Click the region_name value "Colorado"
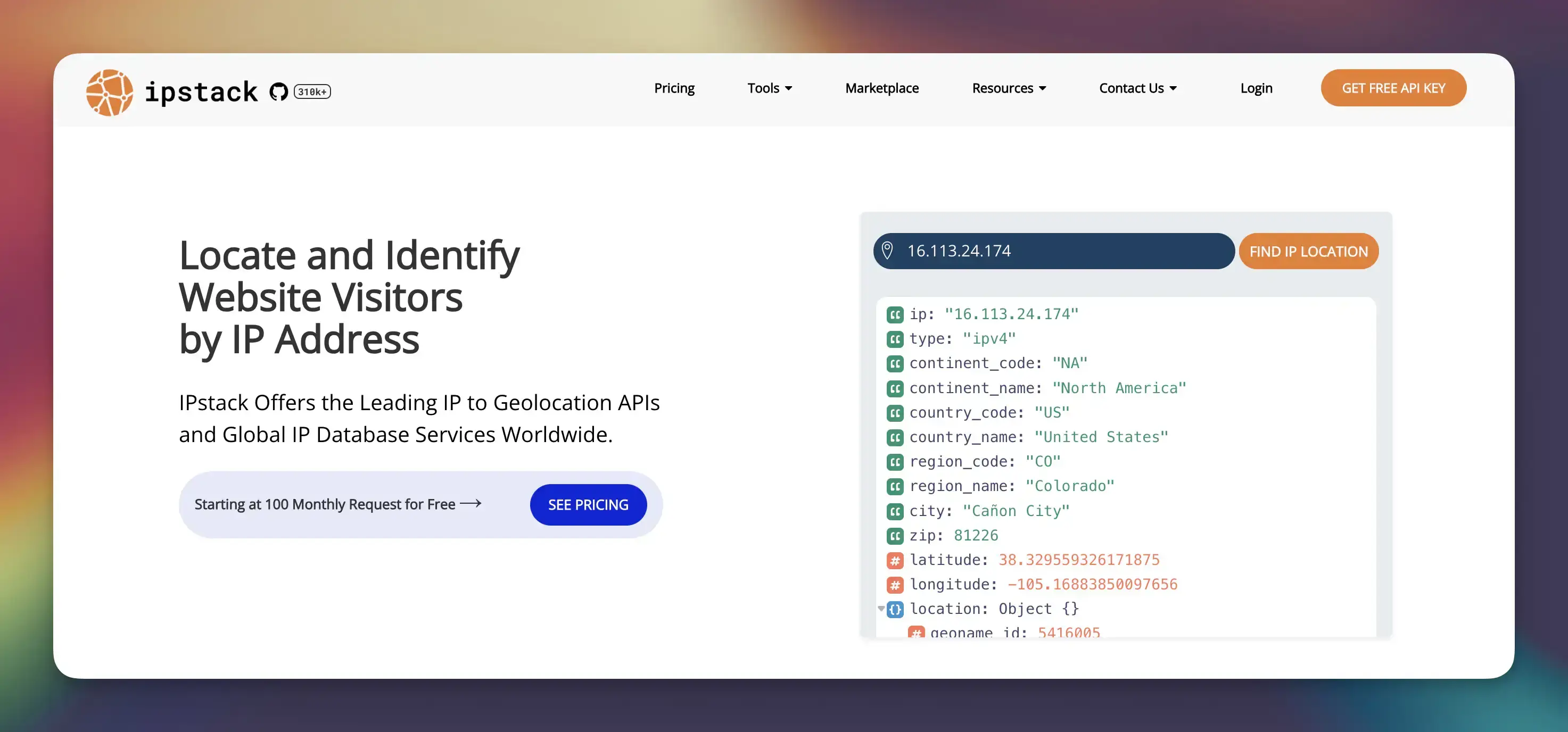The width and height of the screenshot is (1568, 732). click(x=1069, y=487)
